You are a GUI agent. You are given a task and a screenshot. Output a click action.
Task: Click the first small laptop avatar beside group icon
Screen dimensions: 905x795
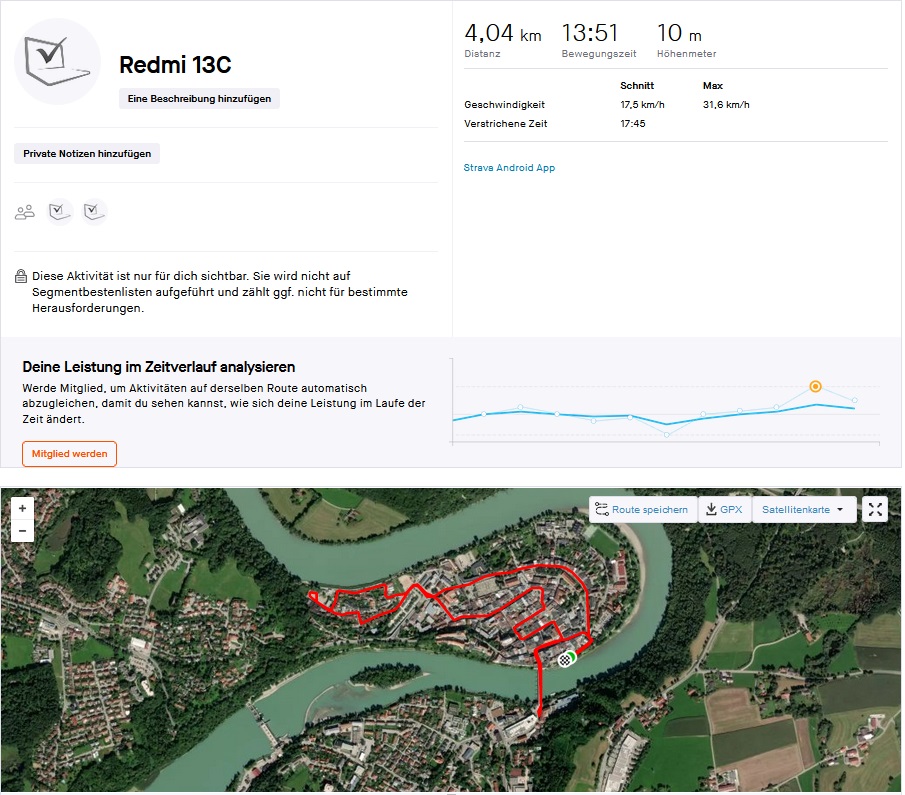(59, 212)
